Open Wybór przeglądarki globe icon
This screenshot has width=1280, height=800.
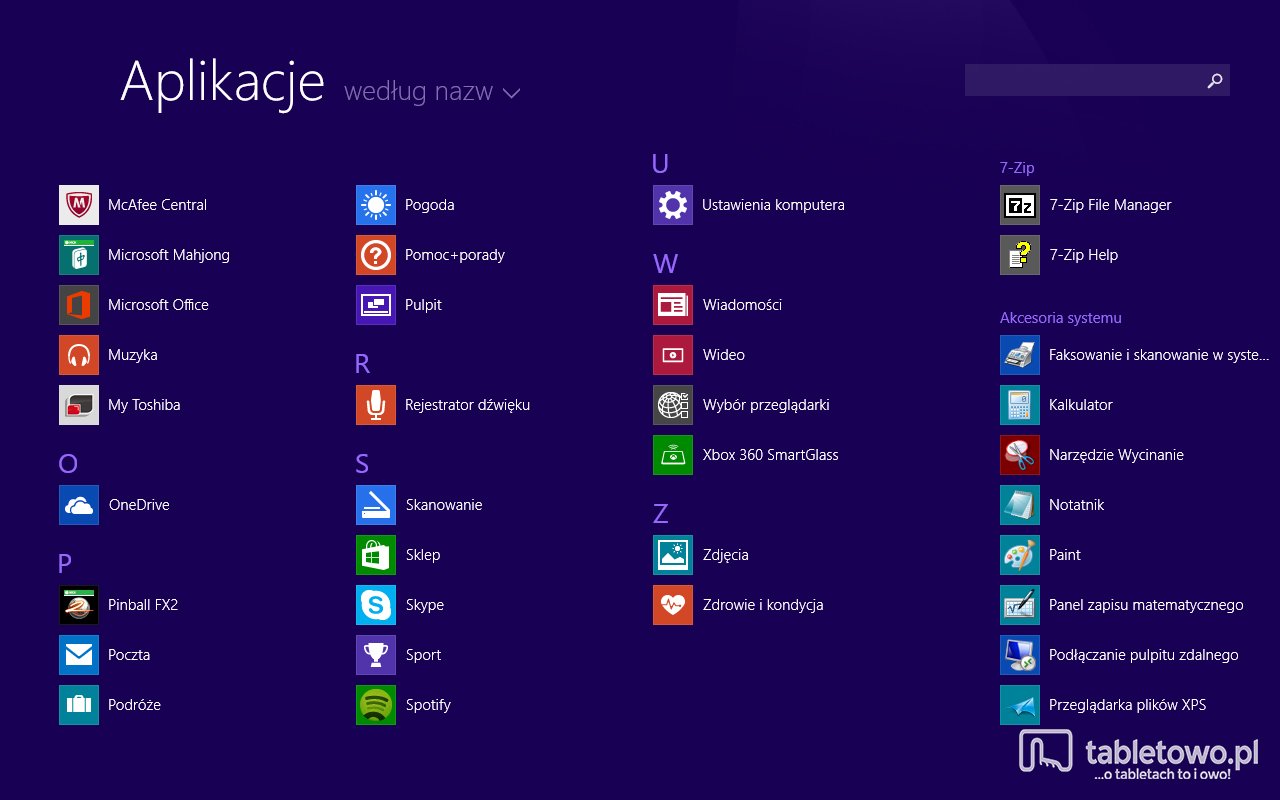[x=673, y=405]
